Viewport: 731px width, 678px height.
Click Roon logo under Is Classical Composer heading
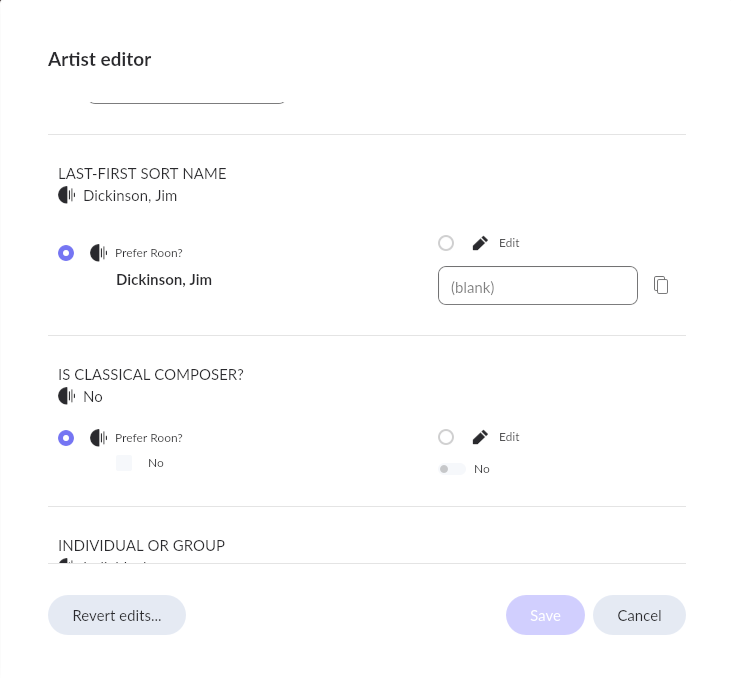pos(67,396)
